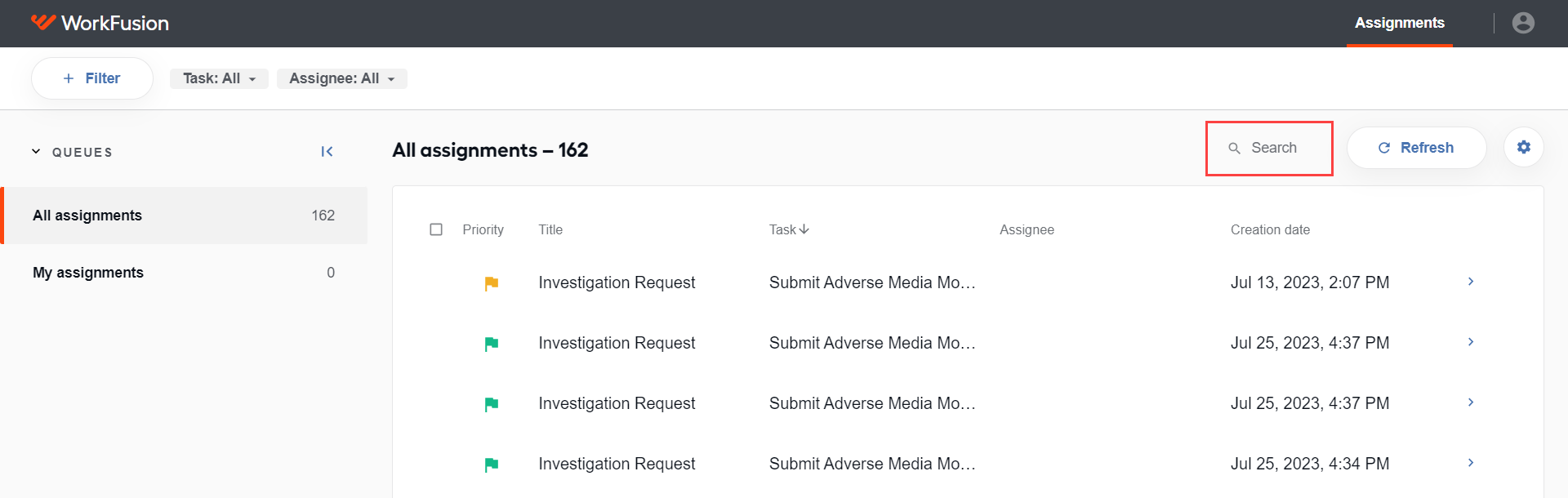Image resolution: width=1568 pixels, height=498 pixels.
Task: Click green priority flag, Jul 25 4:34 PM row
Action: click(x=492, y=465)
